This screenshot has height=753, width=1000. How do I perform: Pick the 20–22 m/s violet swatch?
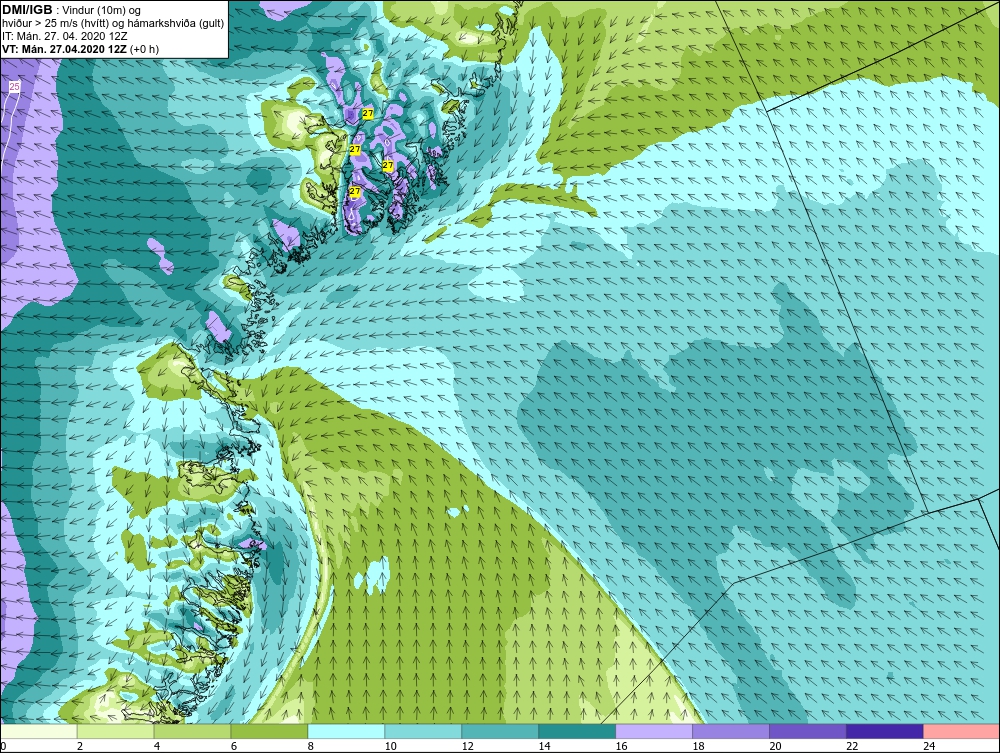click(x=807, y=731)
